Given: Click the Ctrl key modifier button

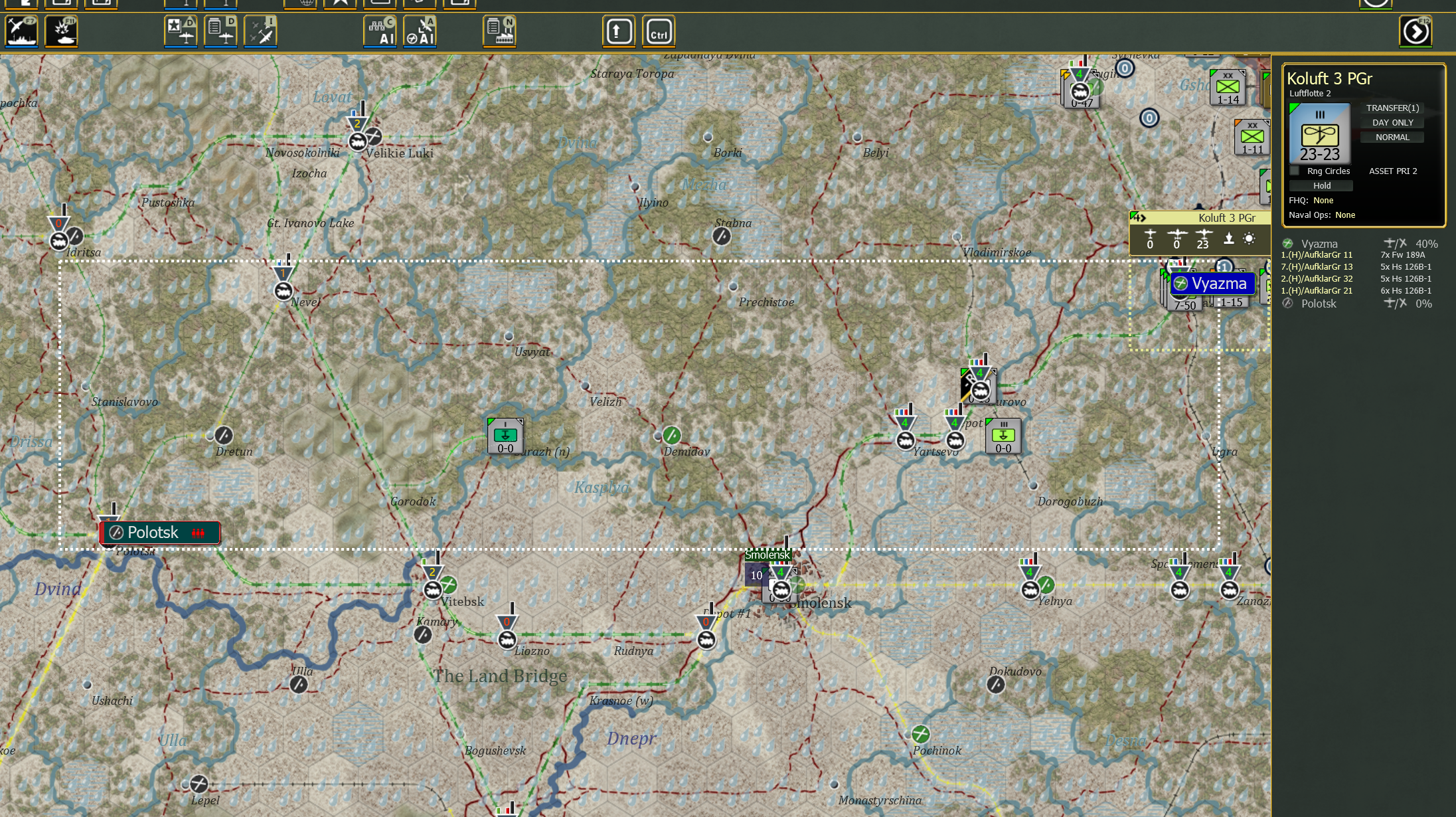Looking at the screenshot, I should coord(659,31).
